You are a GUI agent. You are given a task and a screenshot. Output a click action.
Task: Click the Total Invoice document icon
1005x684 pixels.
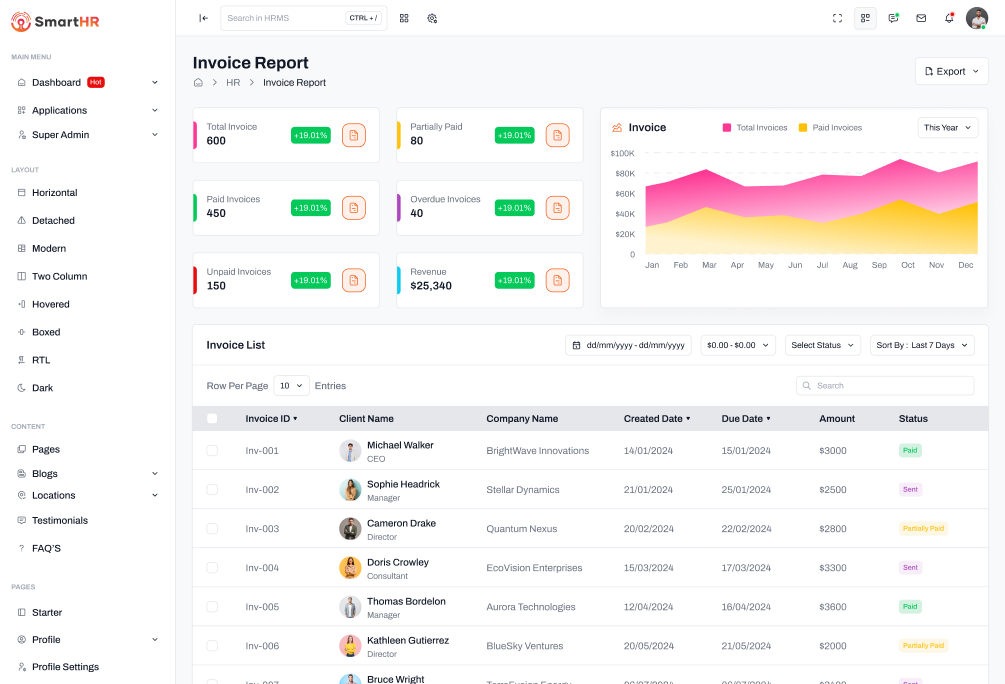pyautogui.click(x=354, y=135)
